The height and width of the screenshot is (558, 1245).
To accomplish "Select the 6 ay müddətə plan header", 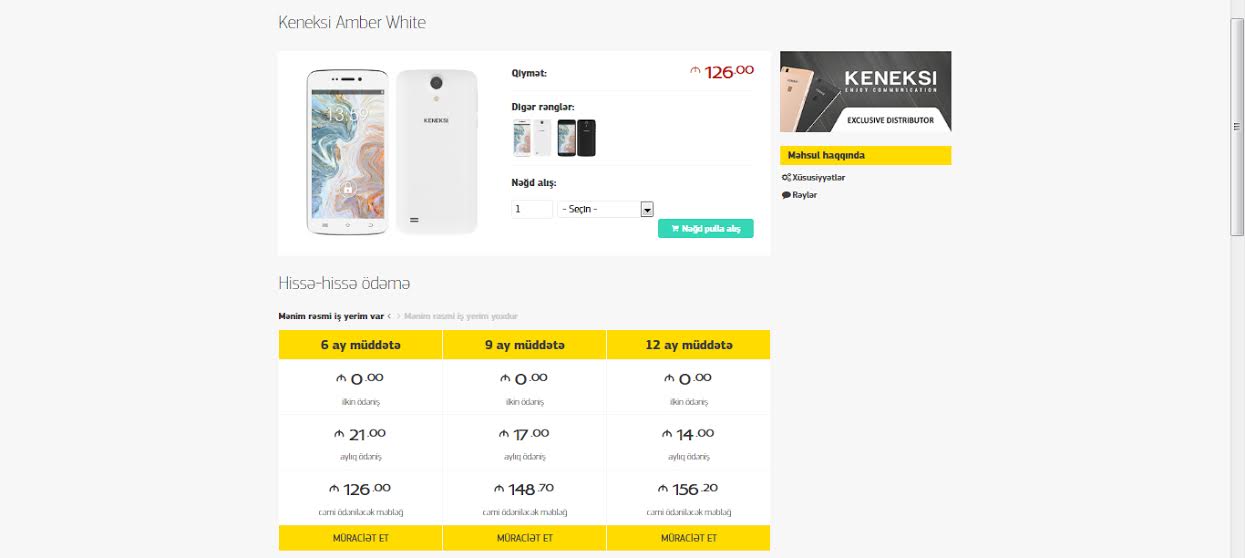I will (x=360, y=345).
